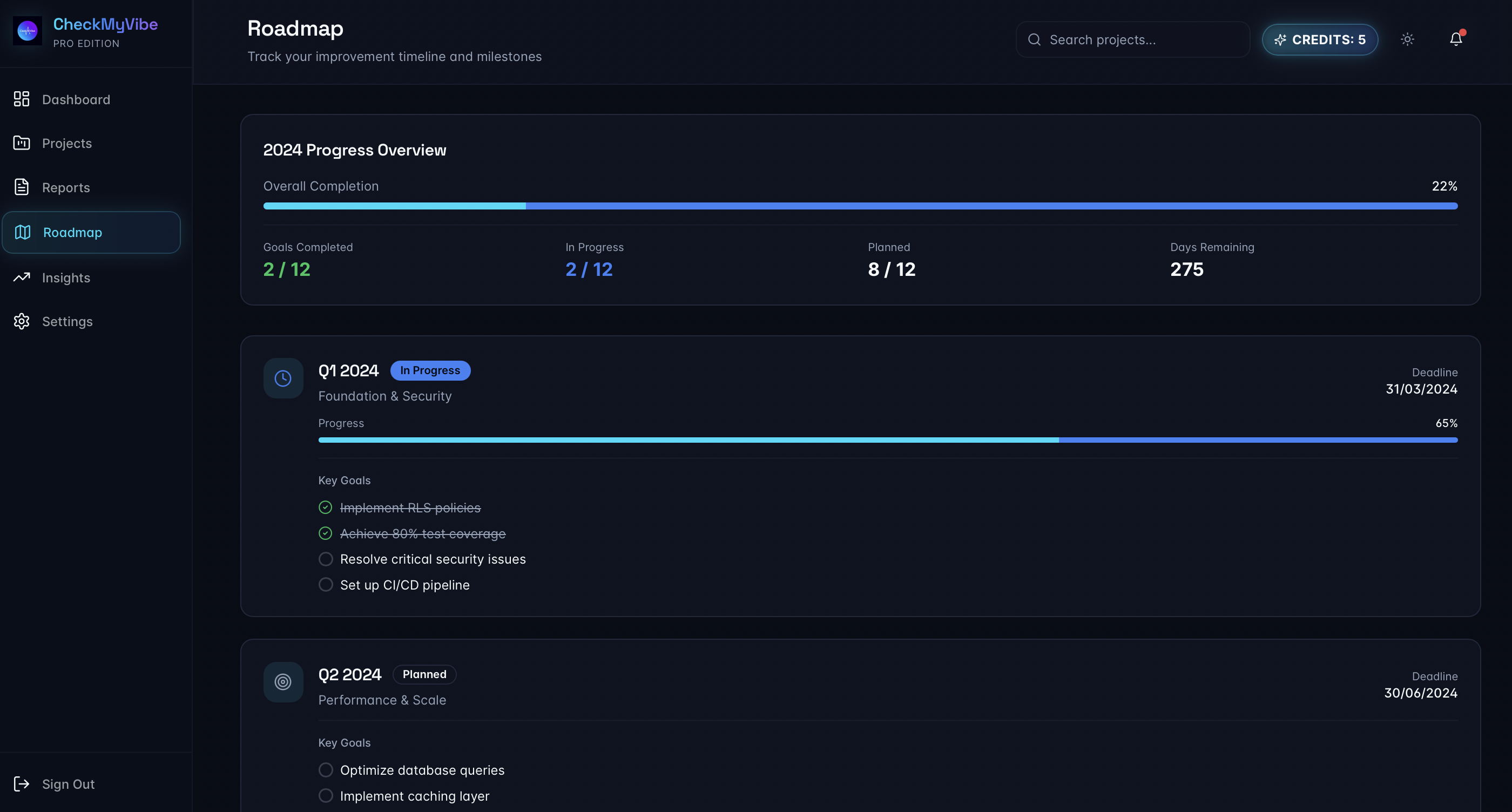The height and width of the screenshot is (812, 1512).
Task: Click the Dashboard grid icon
Action: (22, 99)
